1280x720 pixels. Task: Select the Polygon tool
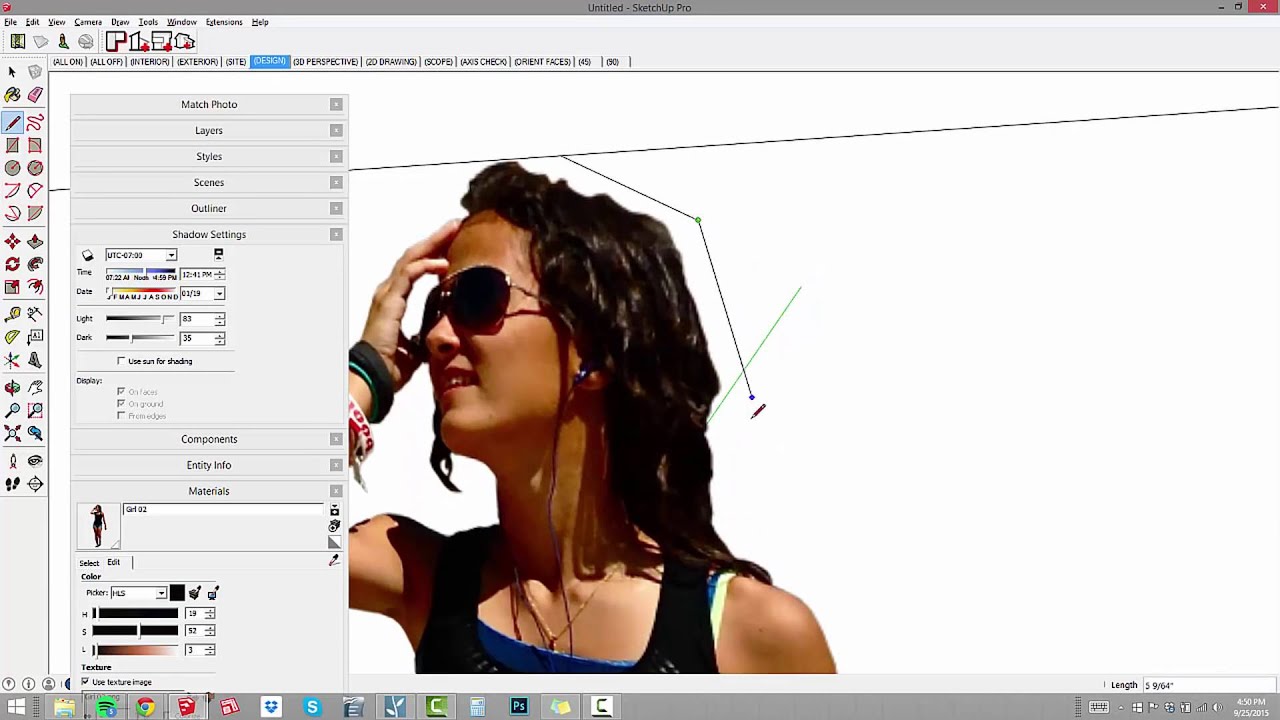(x=35, y=168)
